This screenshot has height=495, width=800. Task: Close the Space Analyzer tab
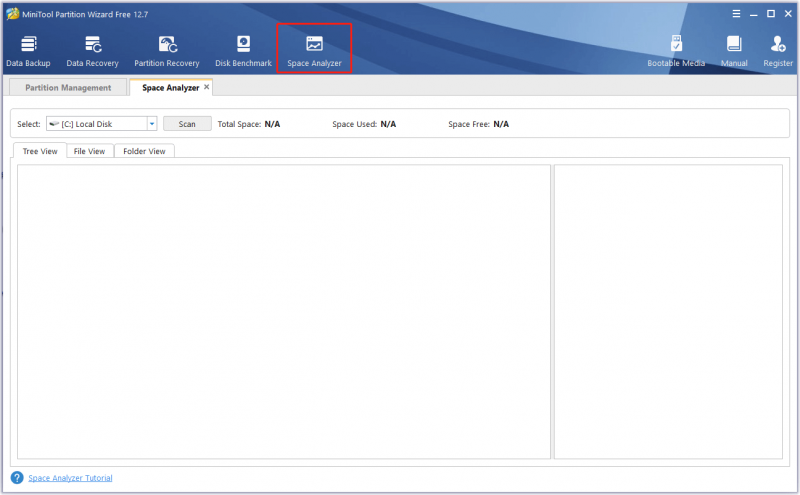(207, 87)
